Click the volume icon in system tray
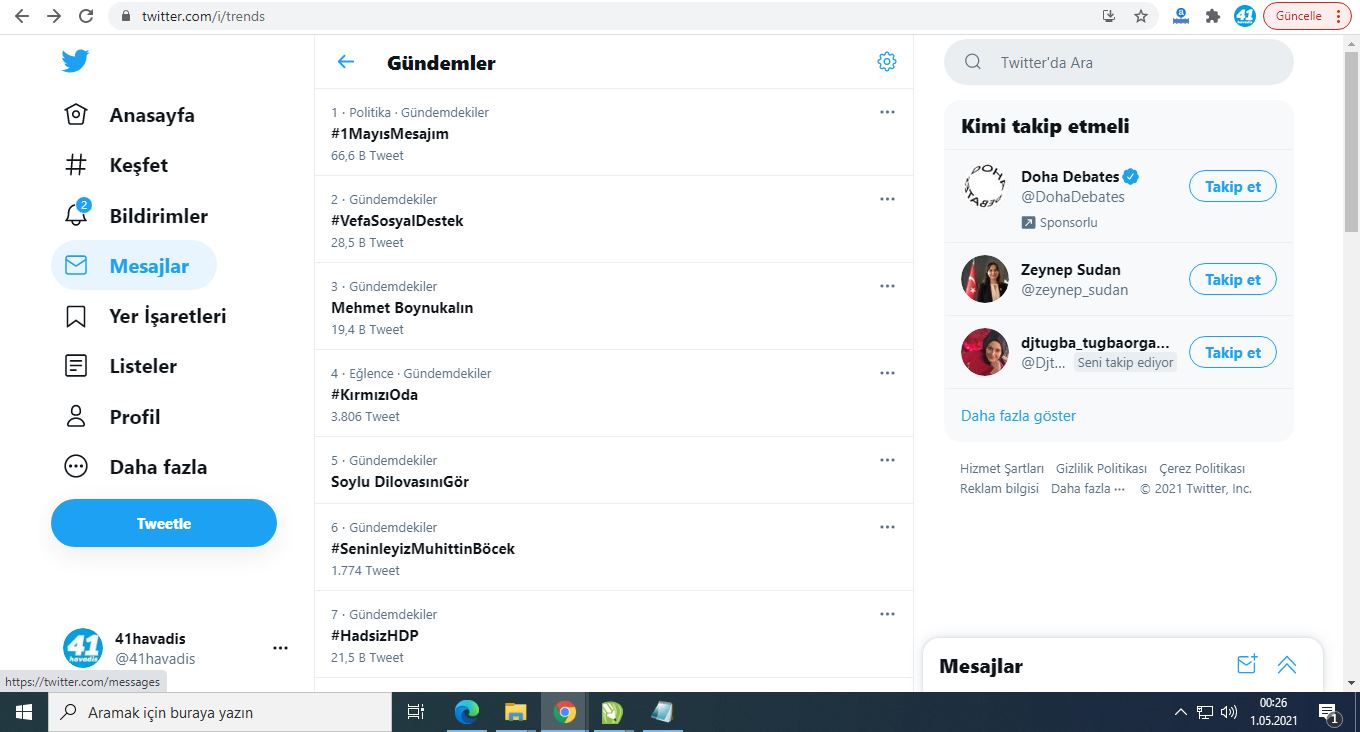 1230,712
